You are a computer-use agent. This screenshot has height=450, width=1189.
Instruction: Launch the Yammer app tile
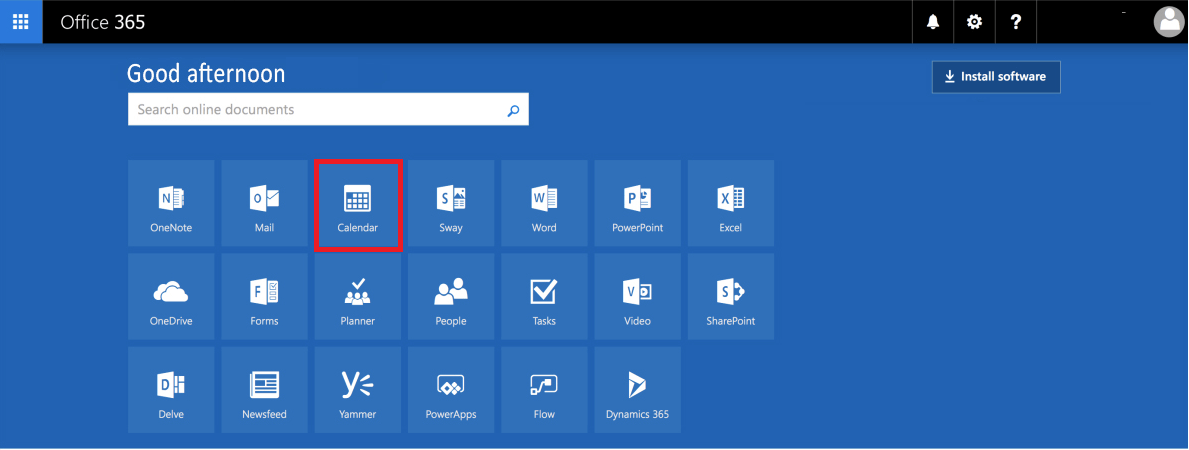pos(358,390)
